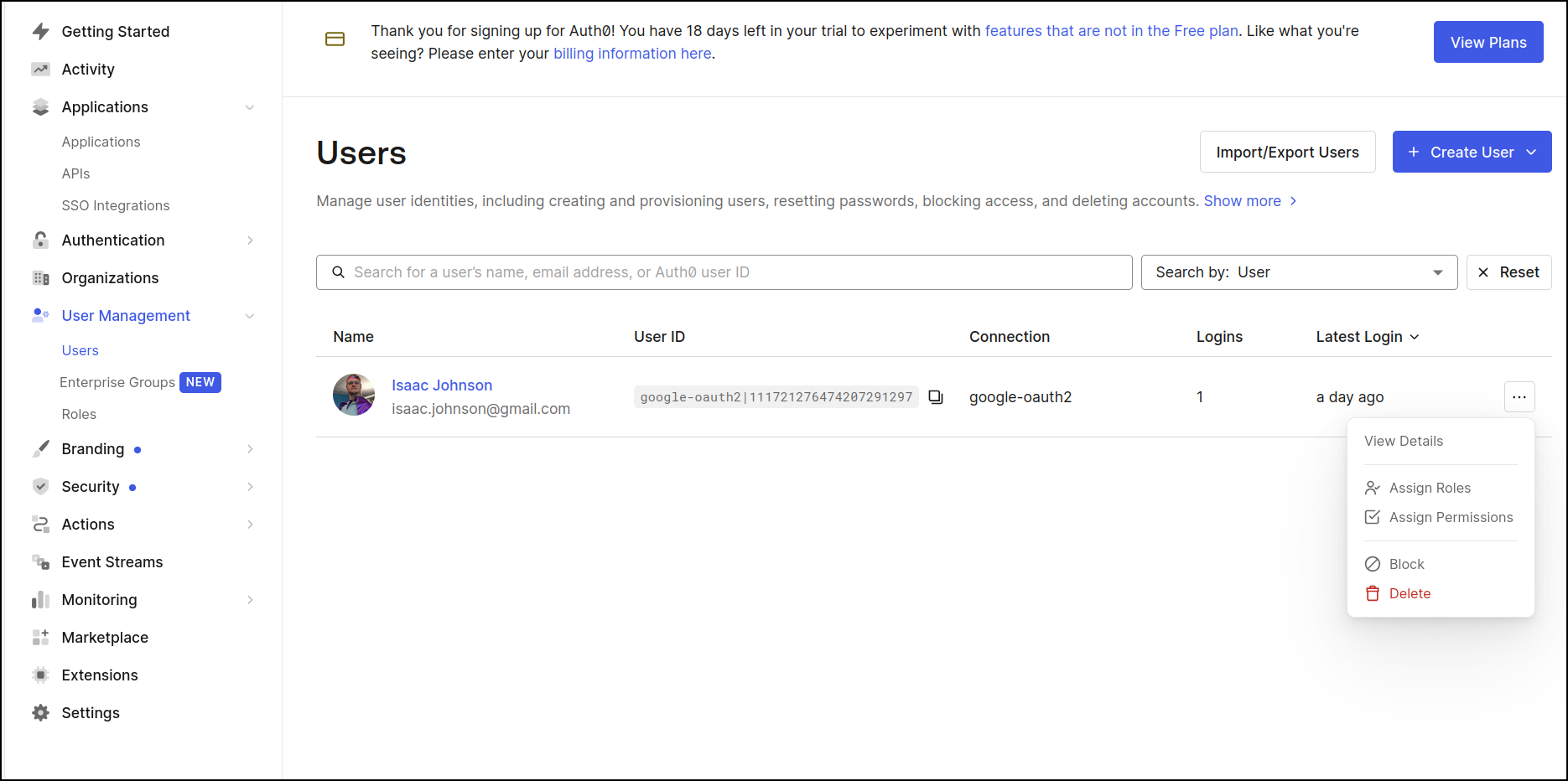Image resolution: width=1568 pixels, height=781 pixels.
Task: Click Isaac Johnson's avatar thumbnail
Action: [354, 395]
